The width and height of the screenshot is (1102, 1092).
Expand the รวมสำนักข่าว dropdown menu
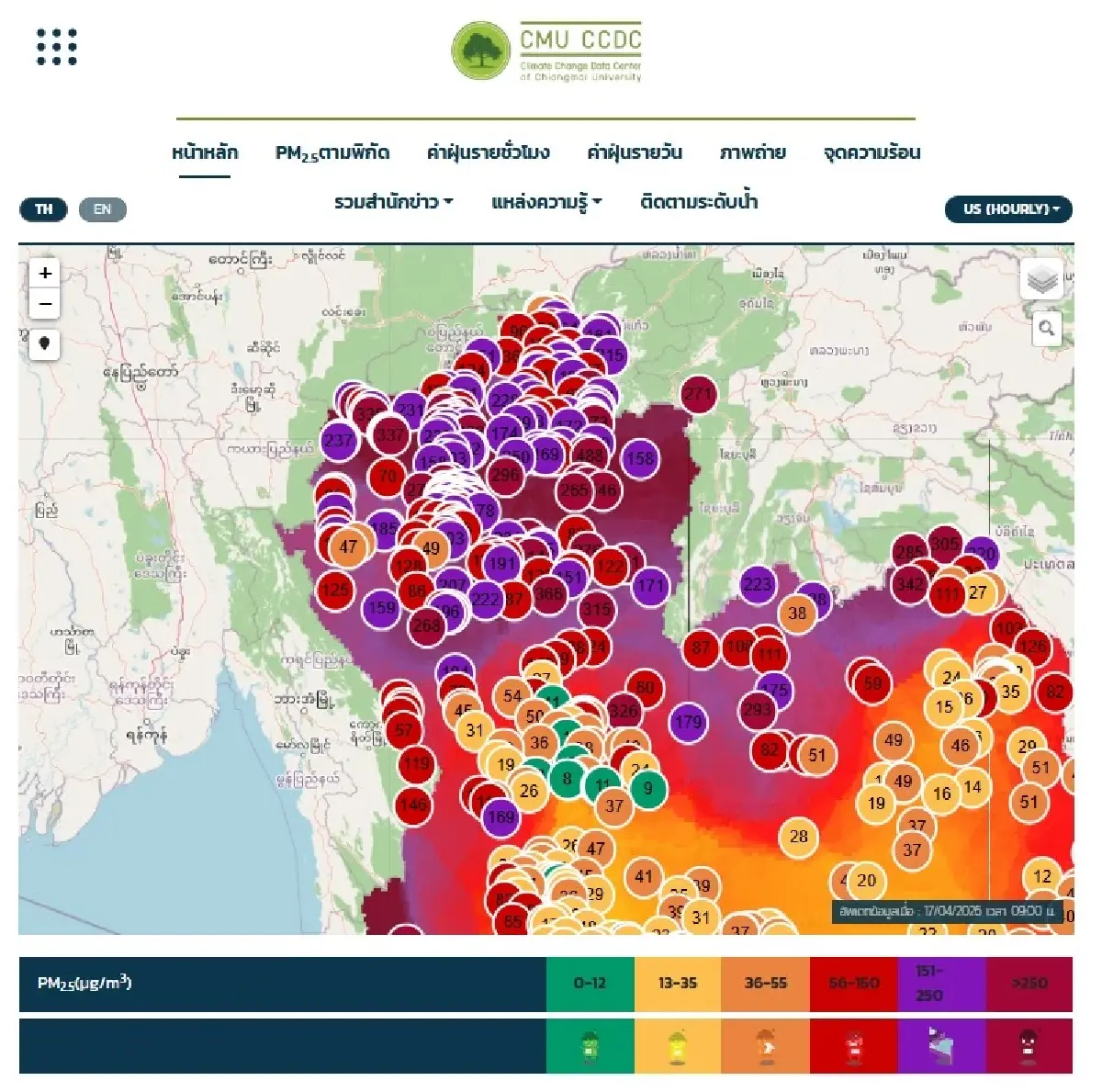393,202
